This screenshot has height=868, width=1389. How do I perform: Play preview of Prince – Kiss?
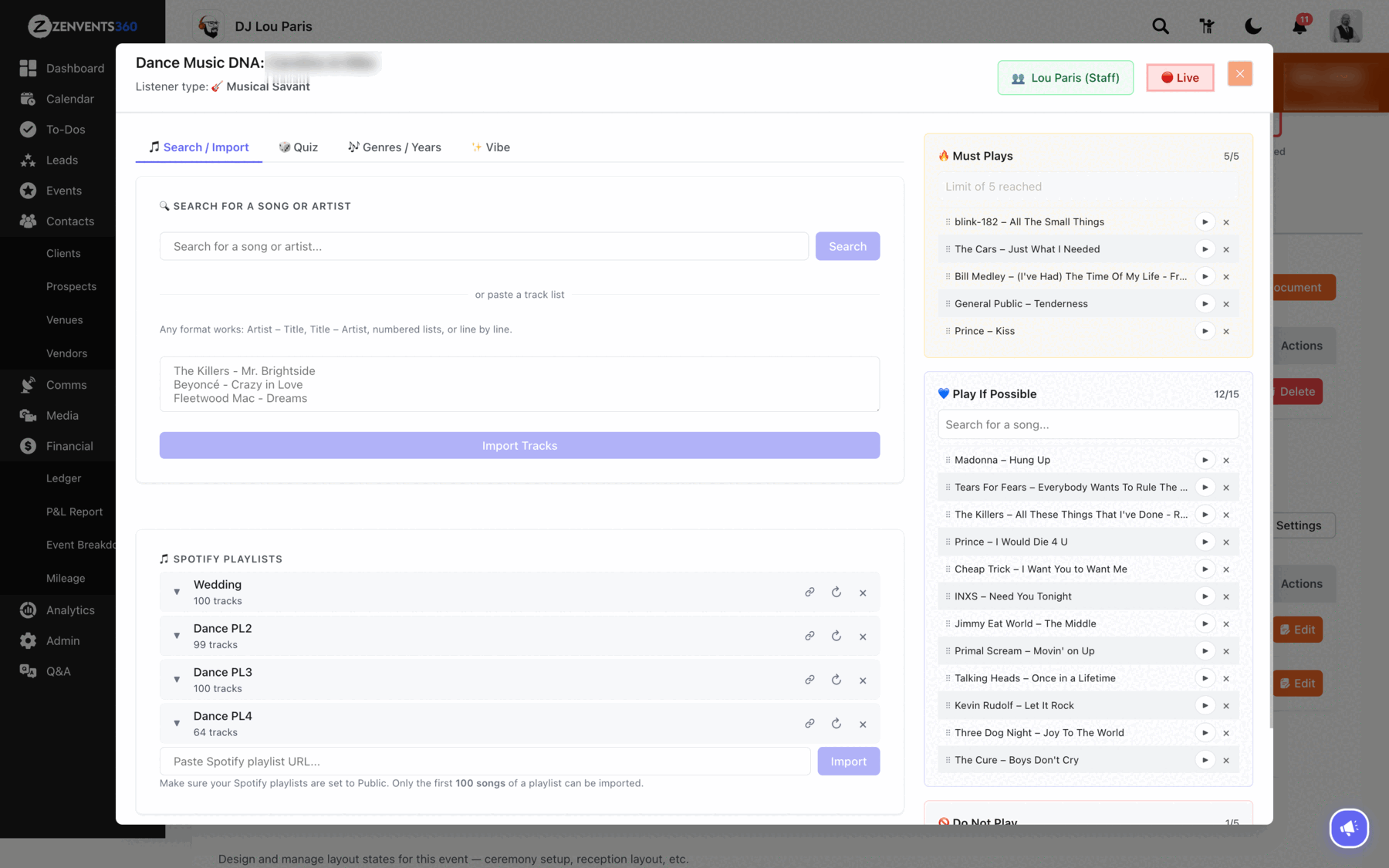(x=1205, y=331)
